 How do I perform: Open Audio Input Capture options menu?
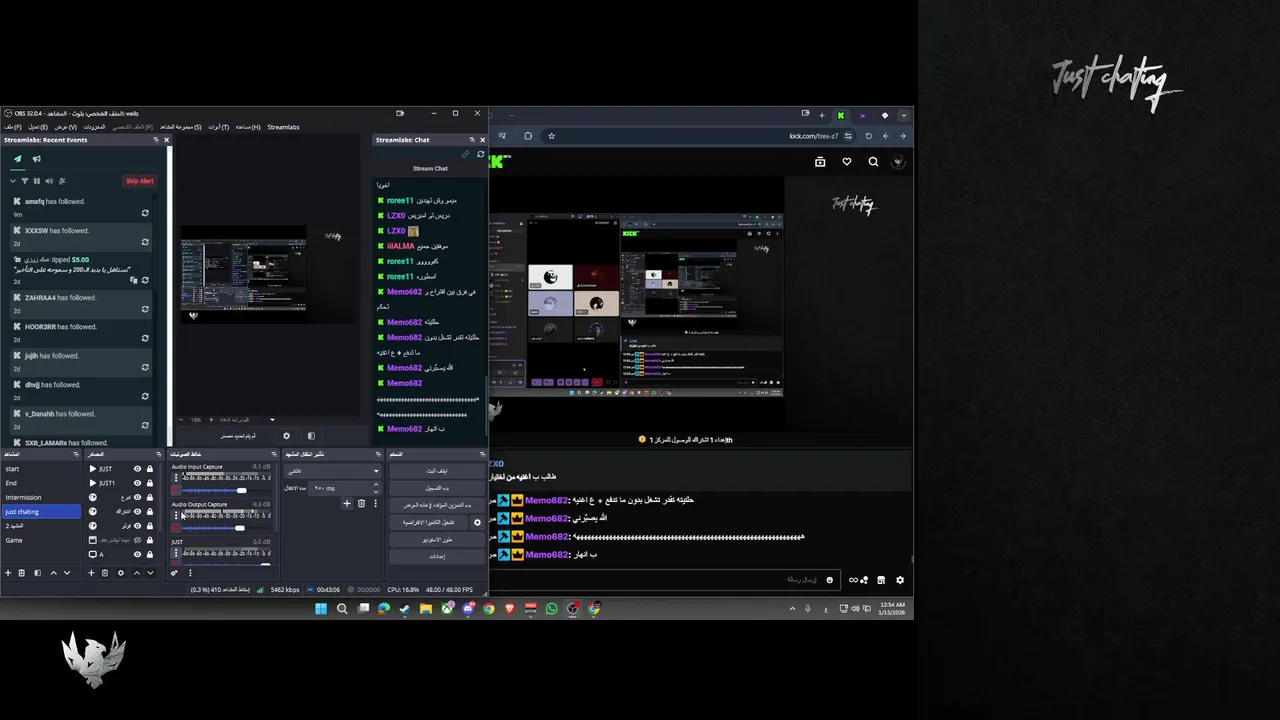point(176,478)
